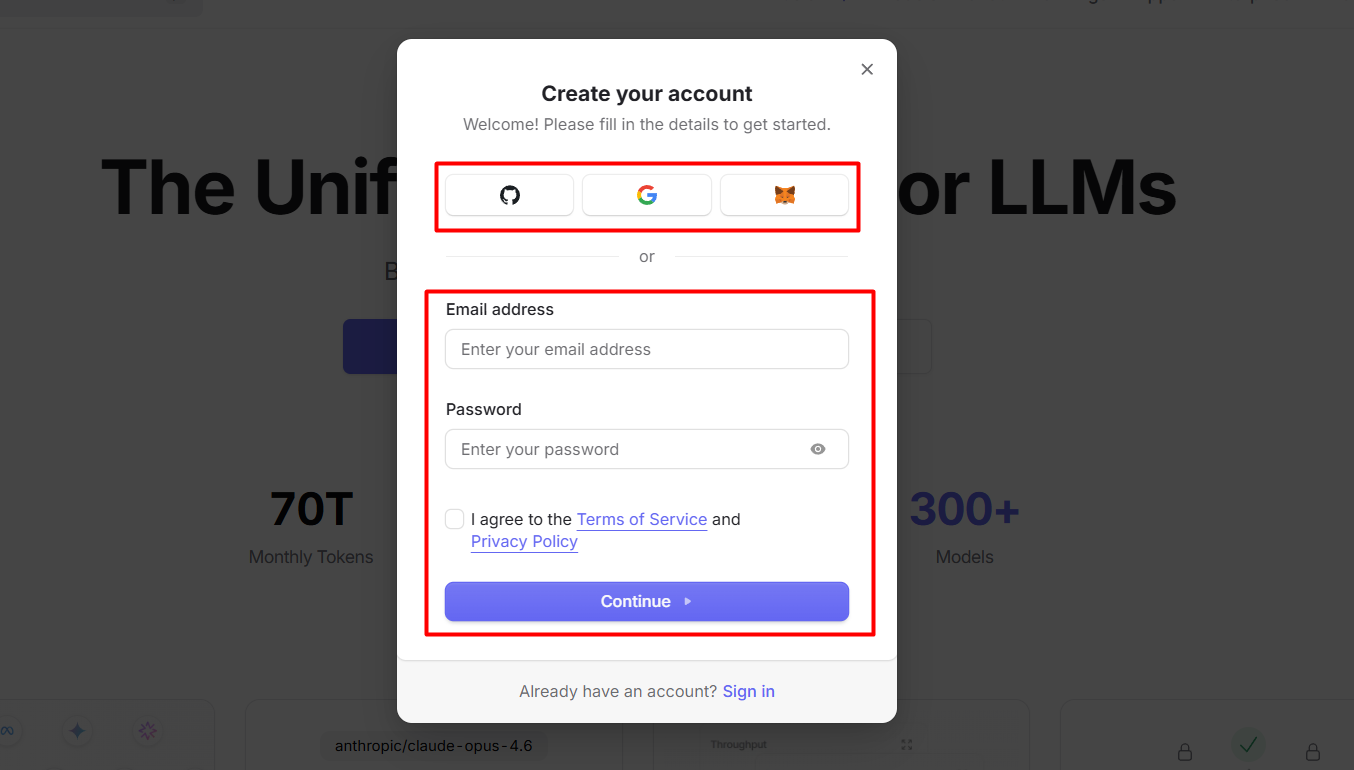Close the Create your account dialog
The height and width of the screenshot is (770, 1354).
(867, 69)
